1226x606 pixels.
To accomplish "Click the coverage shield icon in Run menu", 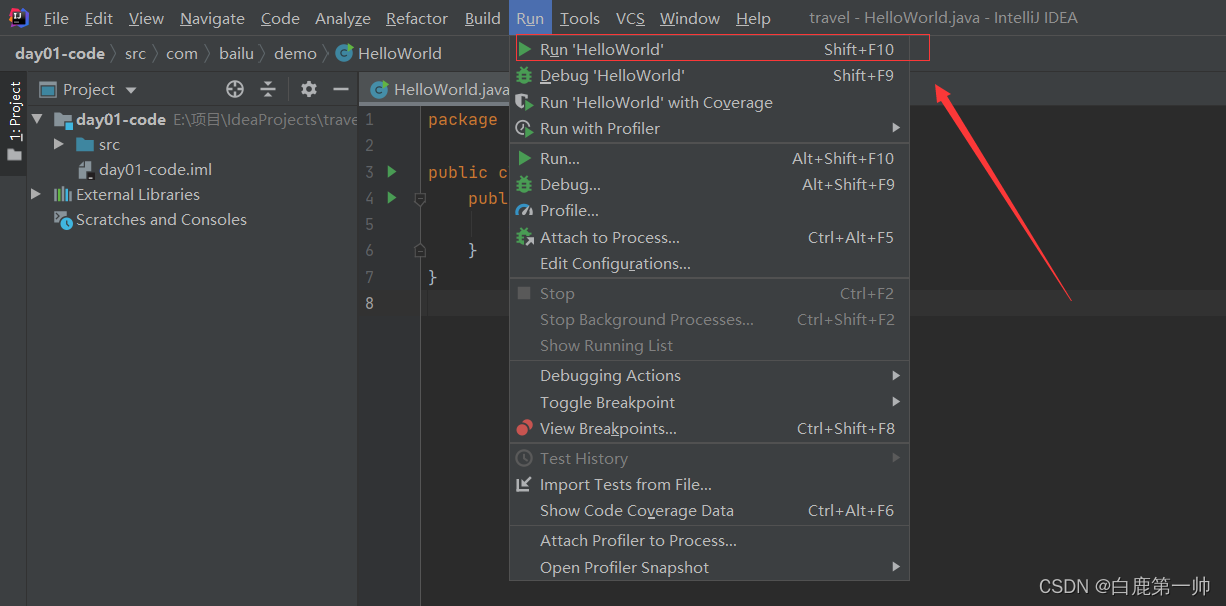I will pyautogui.click(x=524, y=102).
